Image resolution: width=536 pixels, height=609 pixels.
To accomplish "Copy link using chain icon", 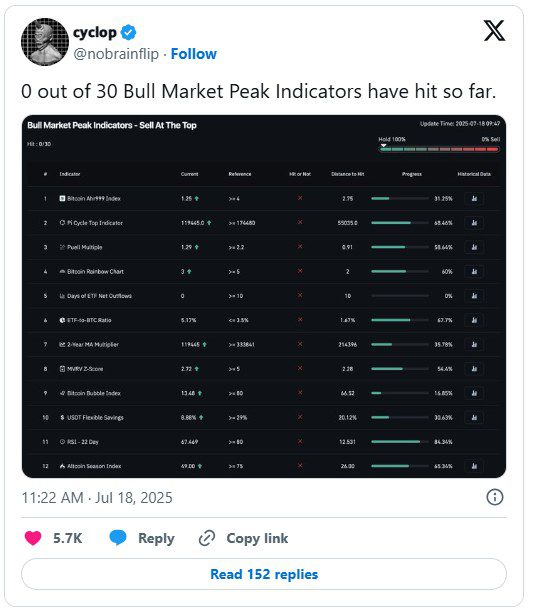I will coord(207,538).
